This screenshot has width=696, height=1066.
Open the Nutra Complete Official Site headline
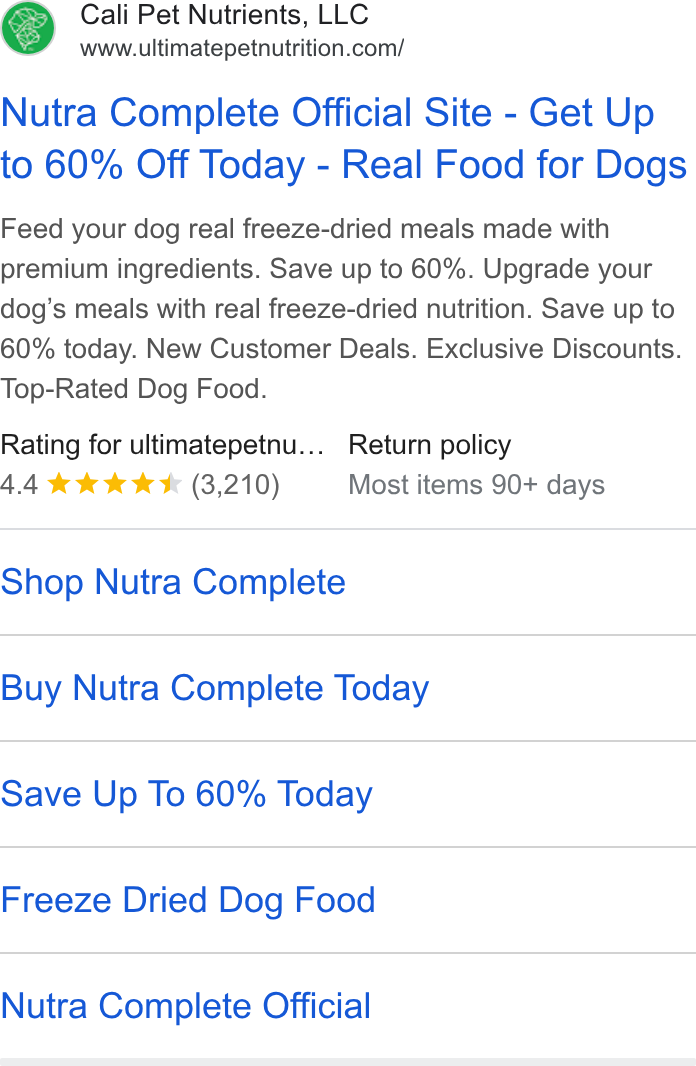pos(344,139)
